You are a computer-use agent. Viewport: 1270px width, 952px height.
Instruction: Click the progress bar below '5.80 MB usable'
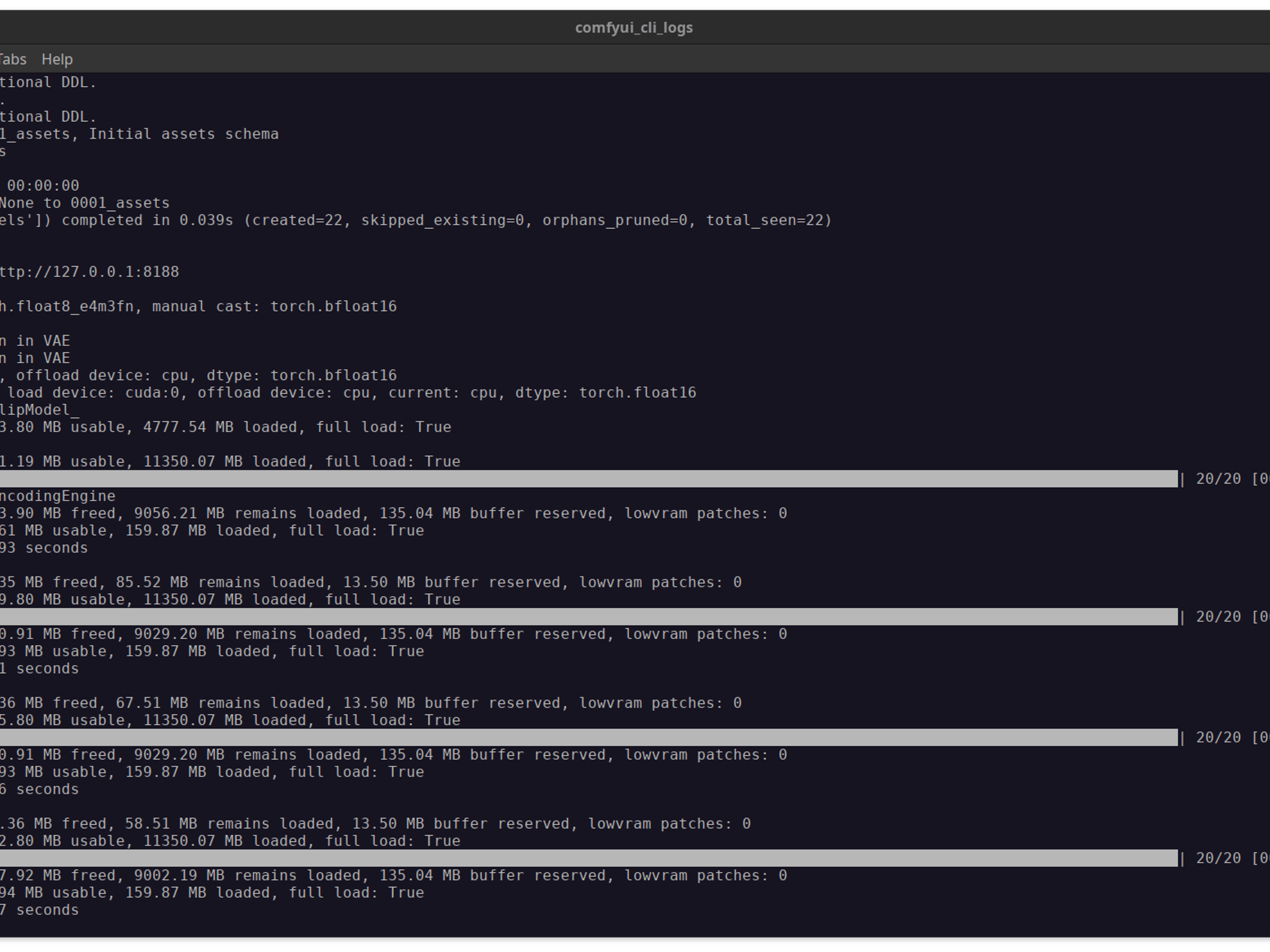tap(588, 738)
